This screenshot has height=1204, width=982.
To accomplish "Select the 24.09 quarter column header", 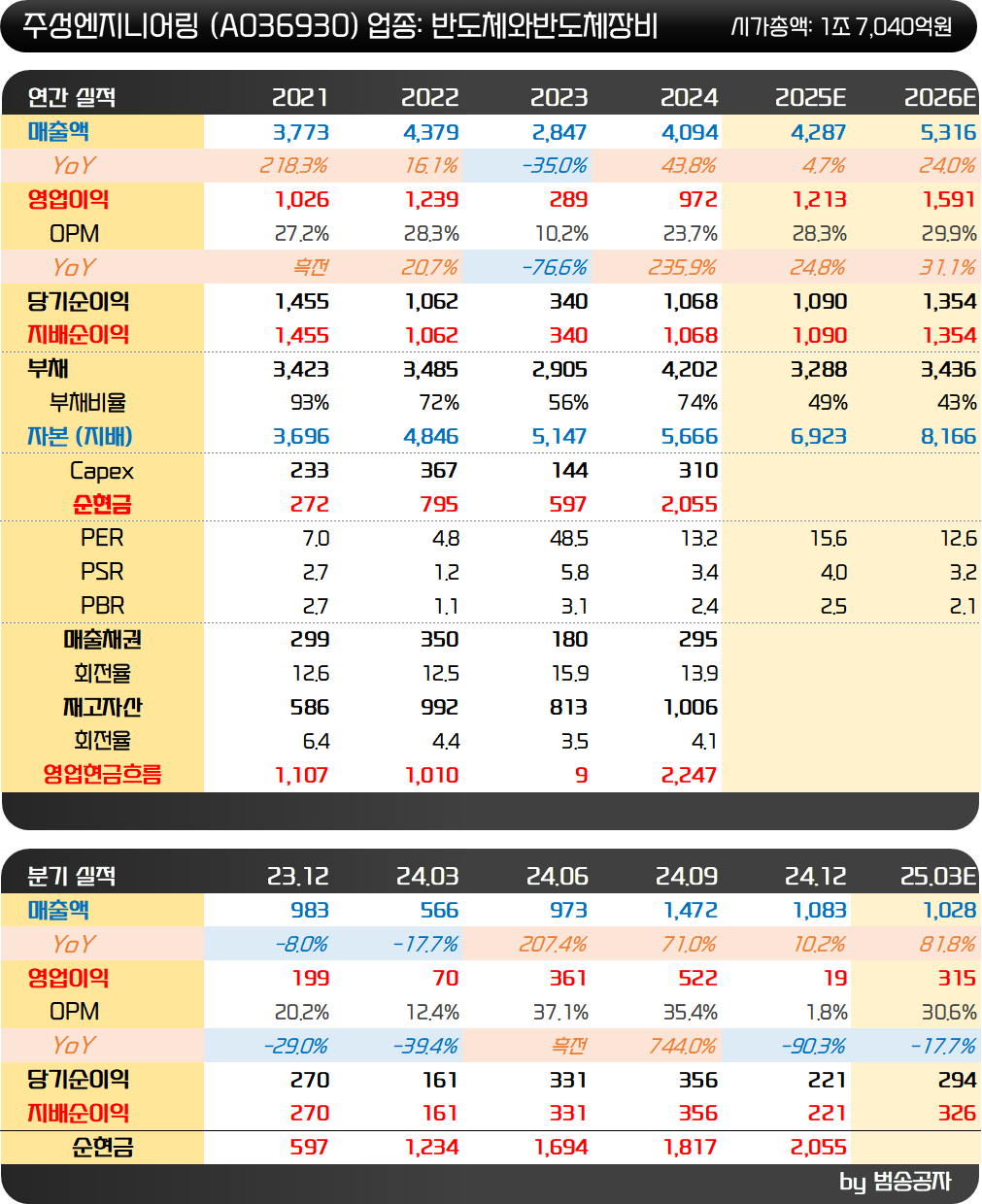I will click(687, 876).
